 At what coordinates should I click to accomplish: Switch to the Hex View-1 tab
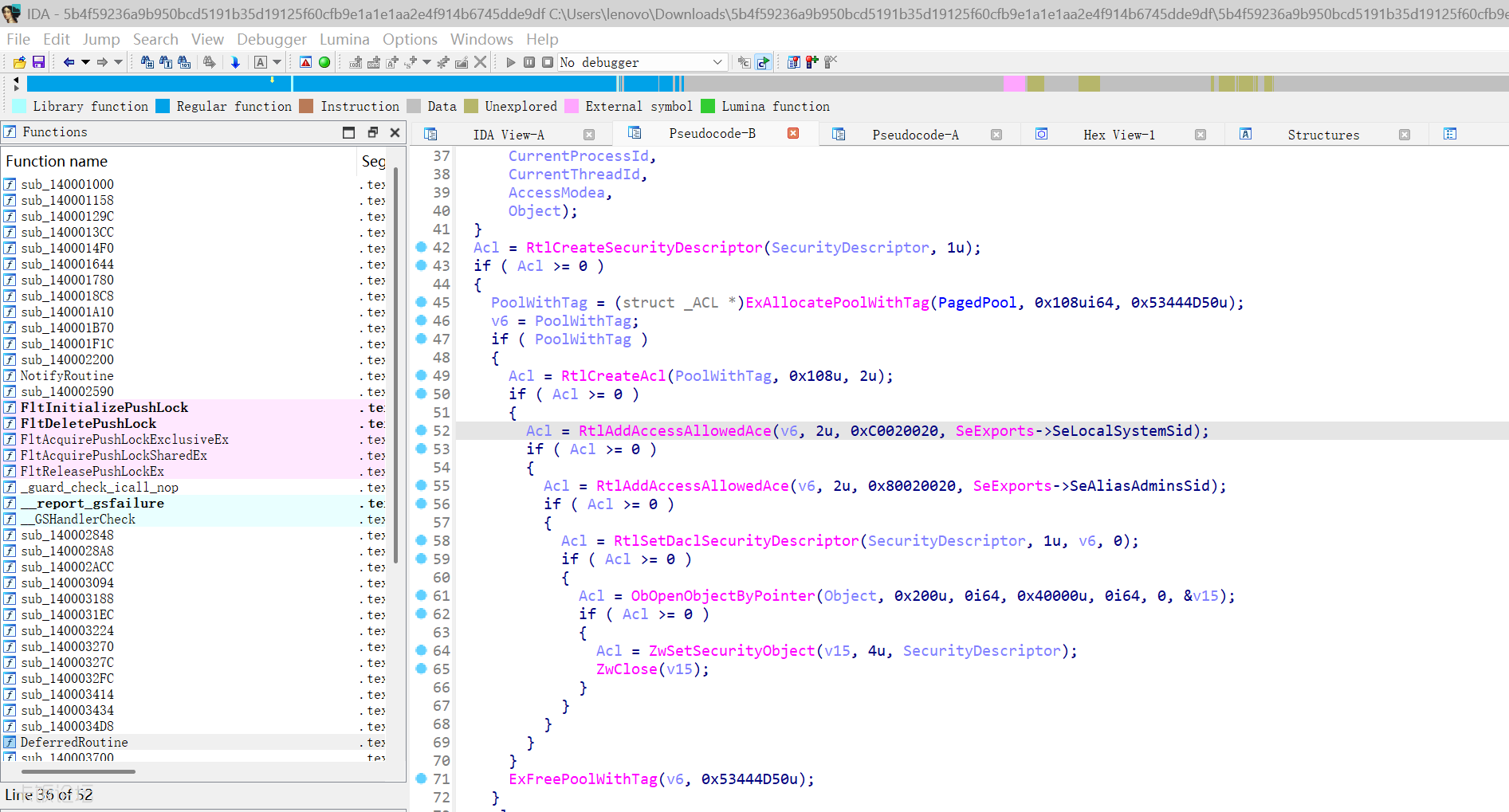point(1118,135)
